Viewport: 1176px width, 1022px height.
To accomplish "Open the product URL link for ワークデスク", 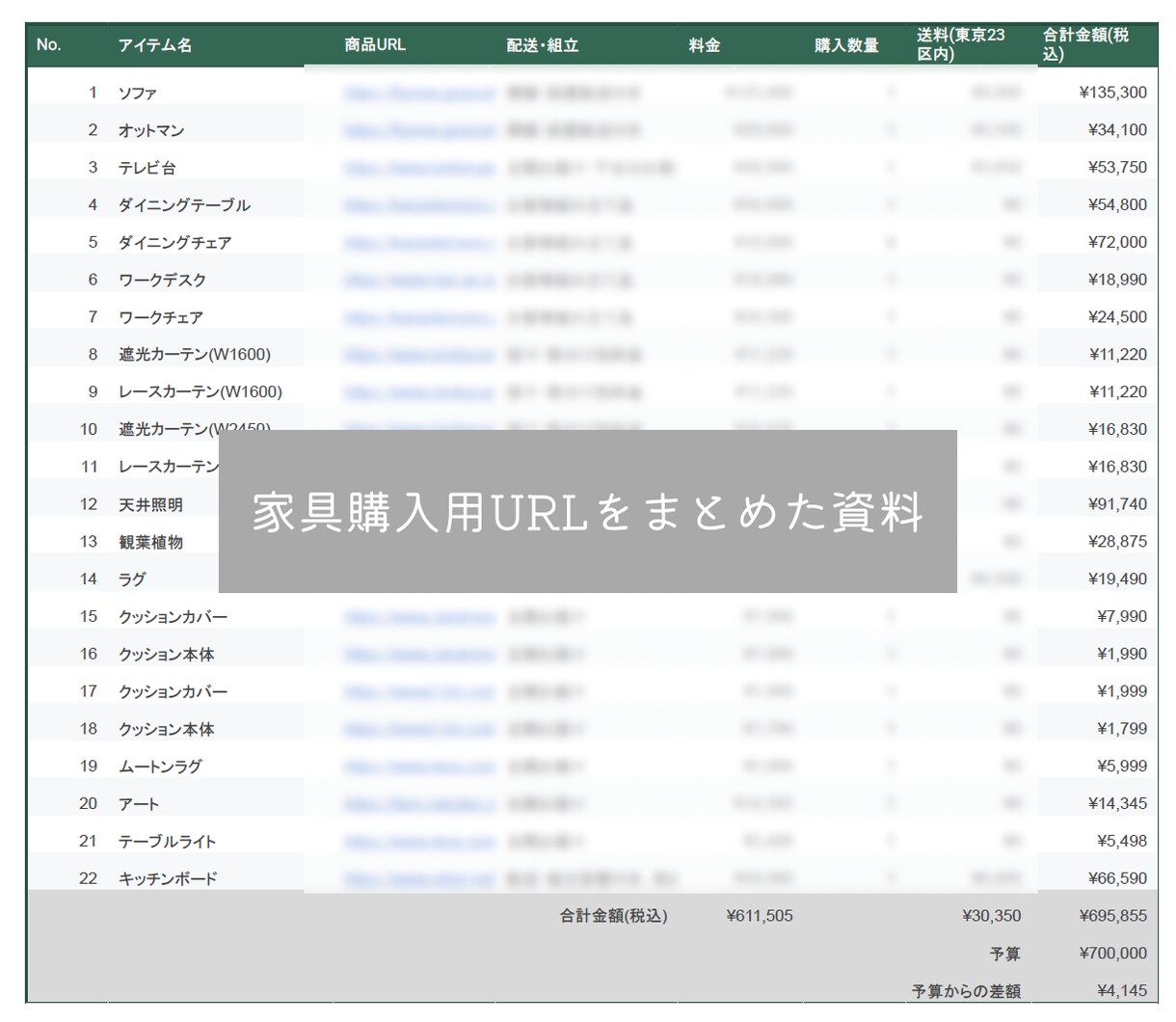I will point(419,280).
